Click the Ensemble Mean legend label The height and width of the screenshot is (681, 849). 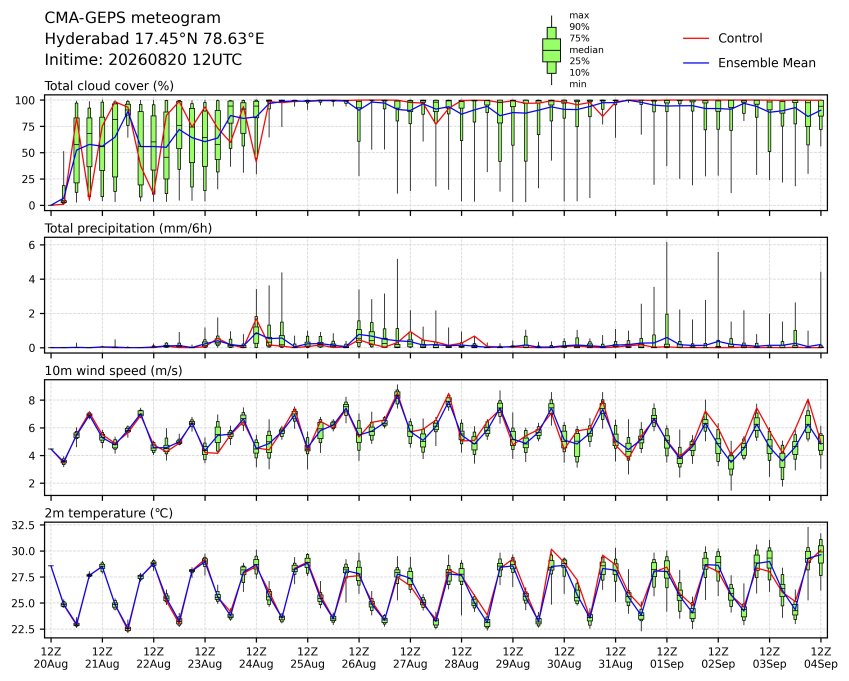coord(767,63)
